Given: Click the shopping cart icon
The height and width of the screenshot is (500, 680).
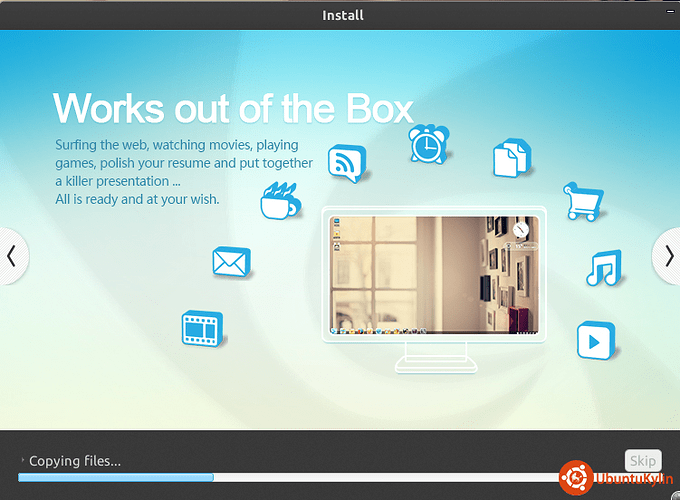Looking at the screenshot, I should 581,201.
